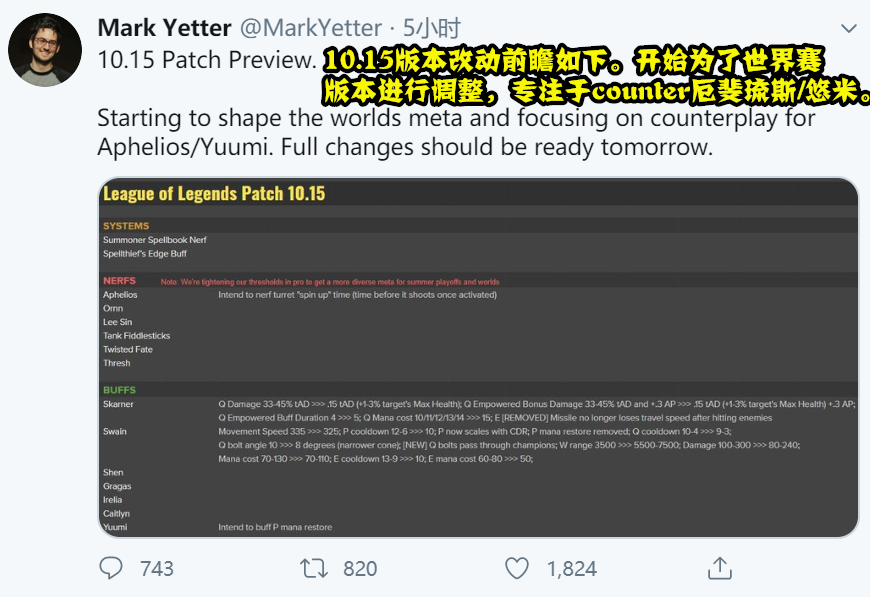Open the share upload icon

[x=720, y=568]
